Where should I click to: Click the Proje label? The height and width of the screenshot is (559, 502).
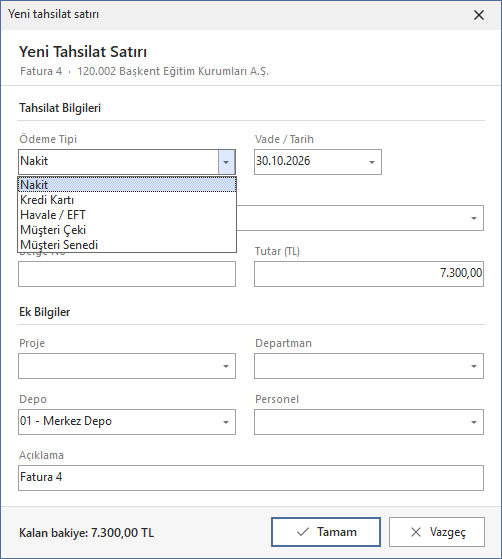tap(32, 343)
